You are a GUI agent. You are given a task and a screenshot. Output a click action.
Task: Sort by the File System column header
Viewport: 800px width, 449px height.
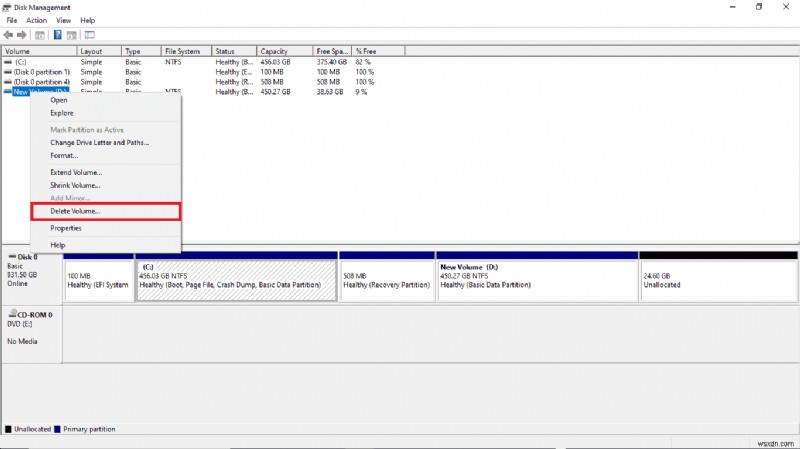[x=186, y=51]
